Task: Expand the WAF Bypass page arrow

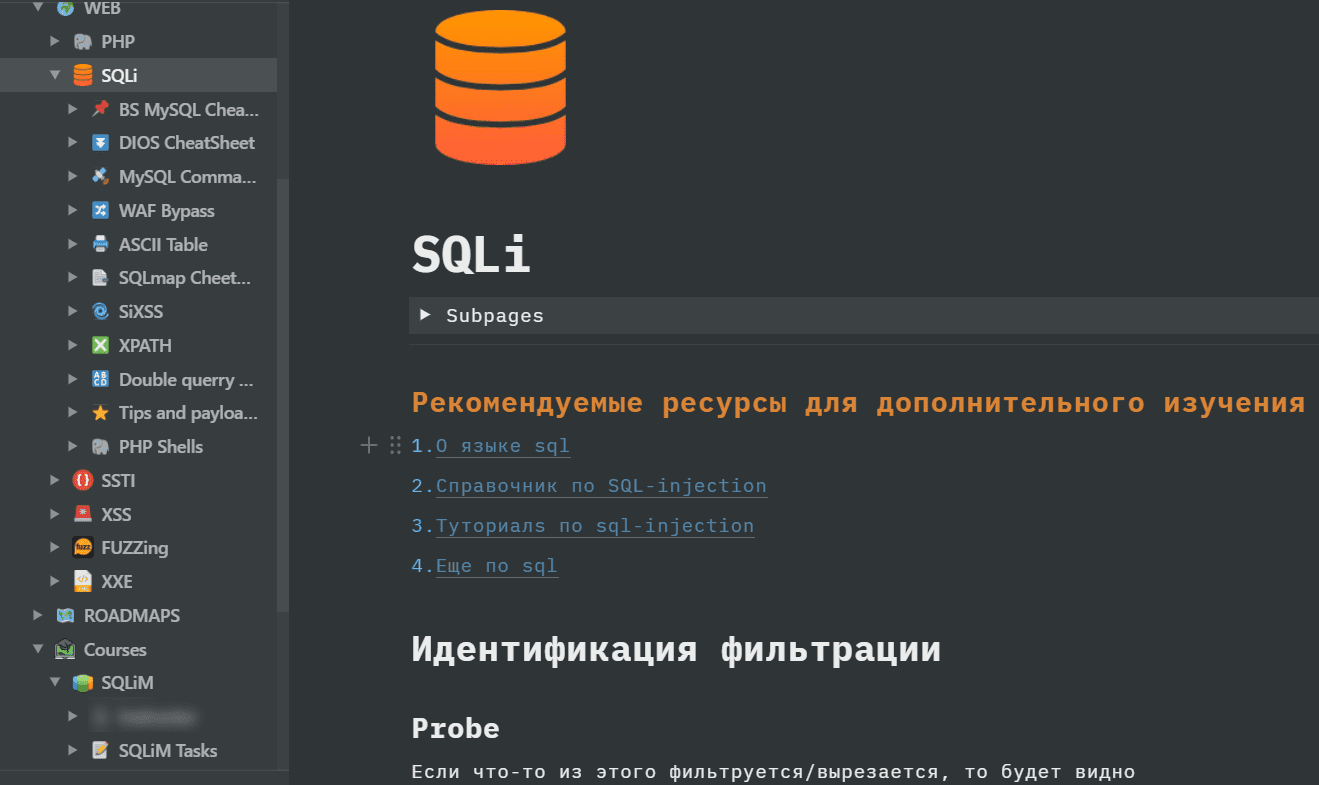Action: pyautogui.click(x=73, y=211)
